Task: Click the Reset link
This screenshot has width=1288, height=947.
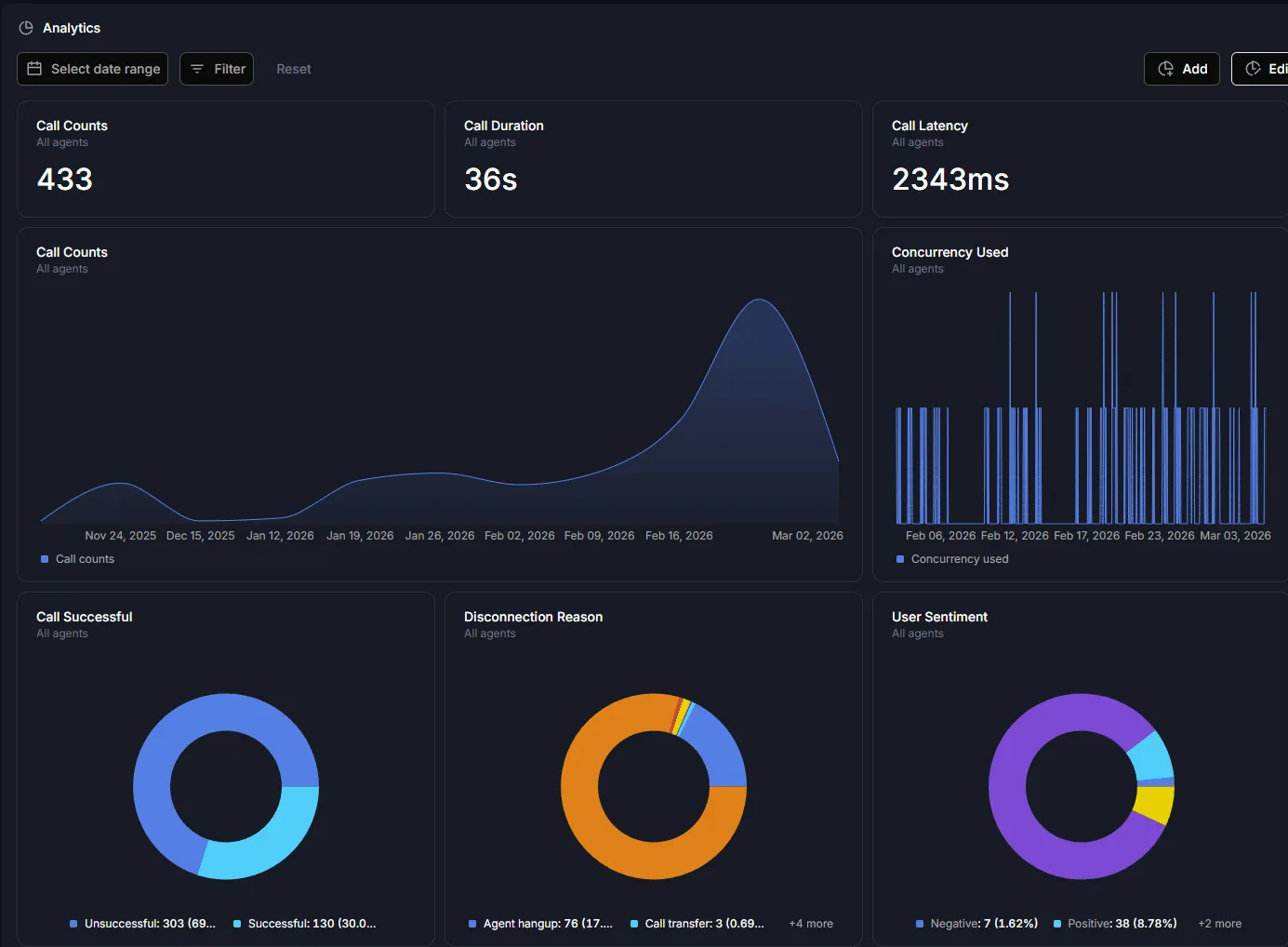Action: point(293,68)
